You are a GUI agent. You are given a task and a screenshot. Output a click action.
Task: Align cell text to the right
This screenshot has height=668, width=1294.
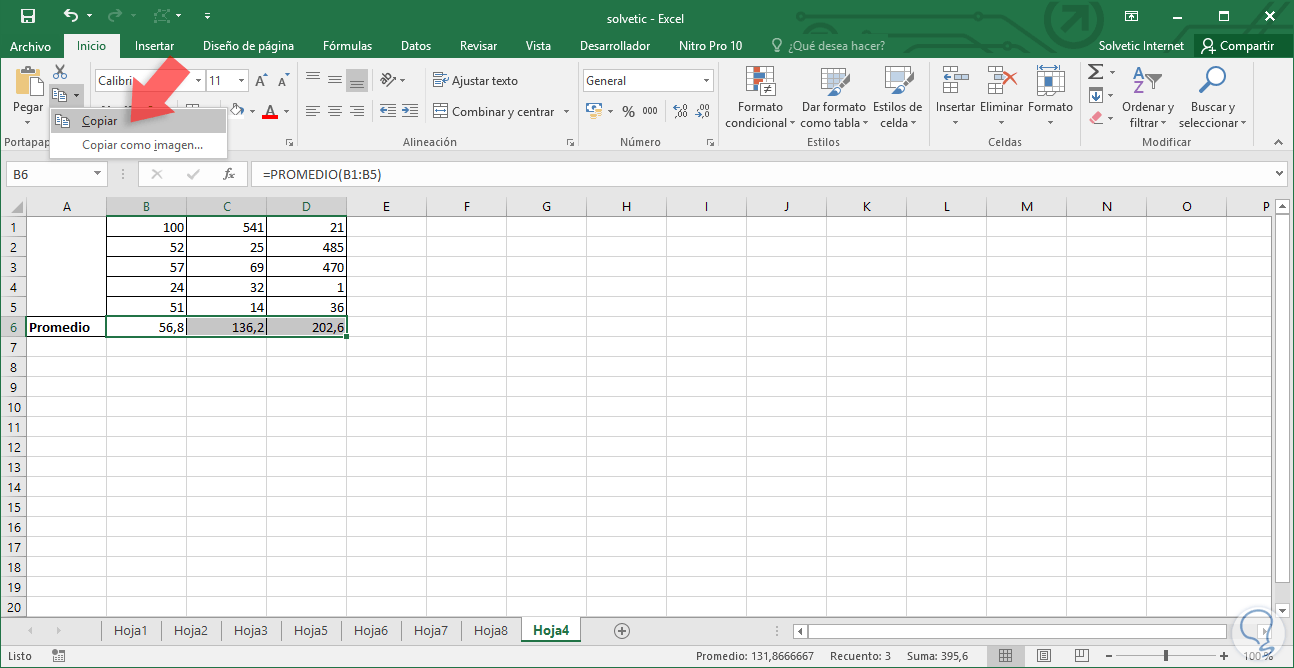pyautogui.click(x=357, y=111)
